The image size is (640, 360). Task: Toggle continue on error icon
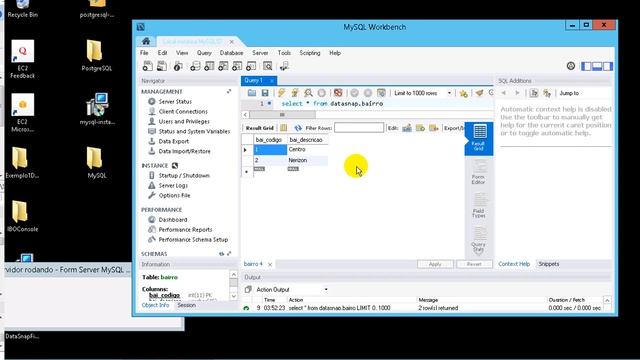tap(338, 93)
